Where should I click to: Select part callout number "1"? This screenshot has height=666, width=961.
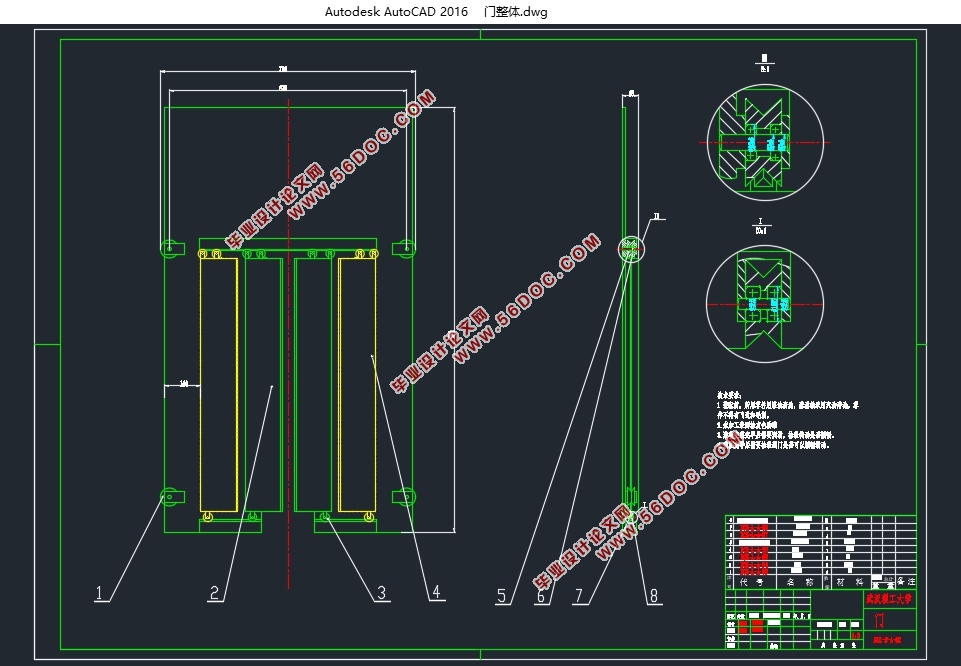tap(99, 593)
